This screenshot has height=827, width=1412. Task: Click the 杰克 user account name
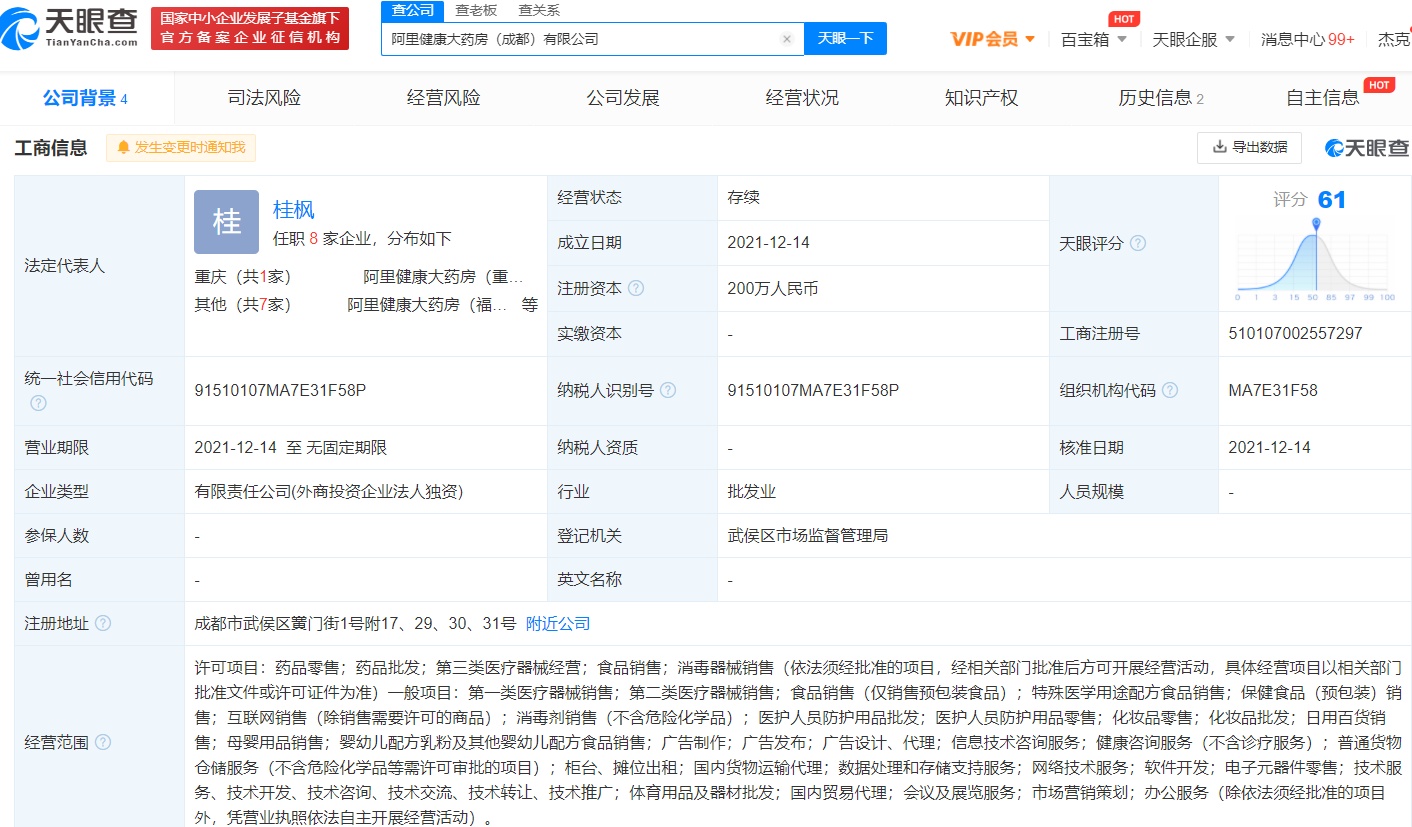pyautogui.click(x=1394, y=39)
